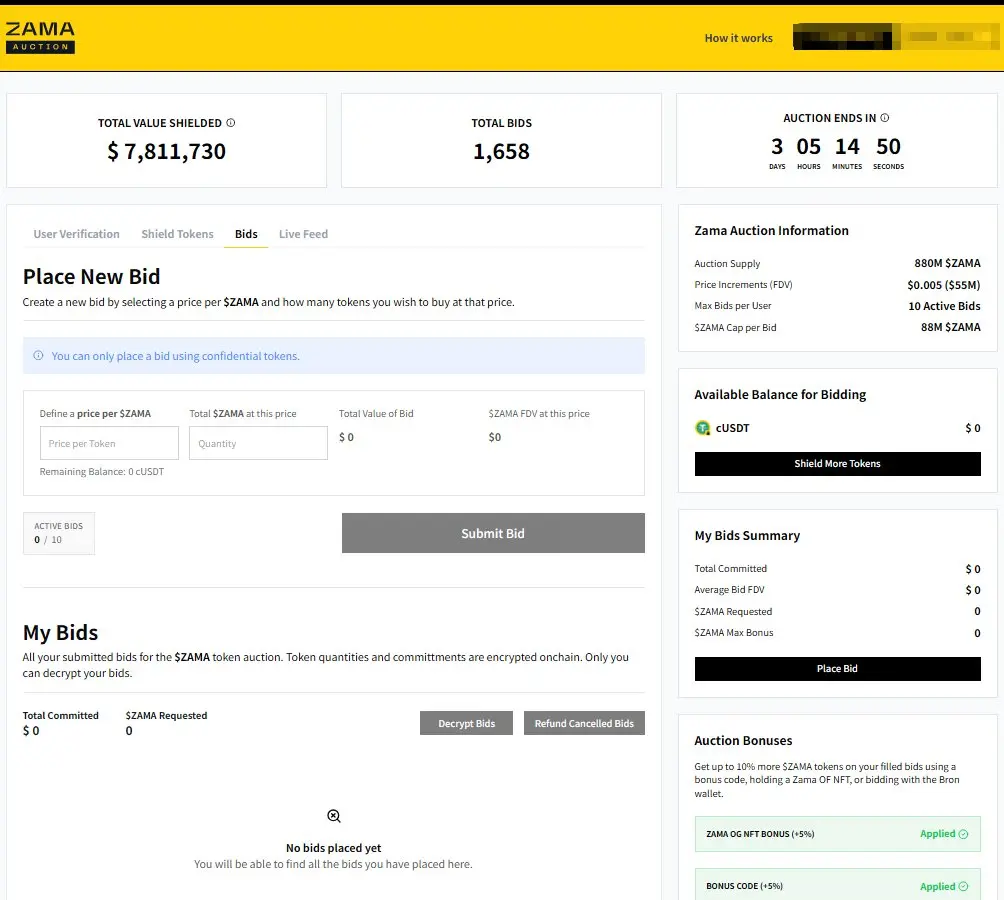The image size is (1004, 900).
Task: Click the days value in the auction countdown
Action: coord(777,147)
